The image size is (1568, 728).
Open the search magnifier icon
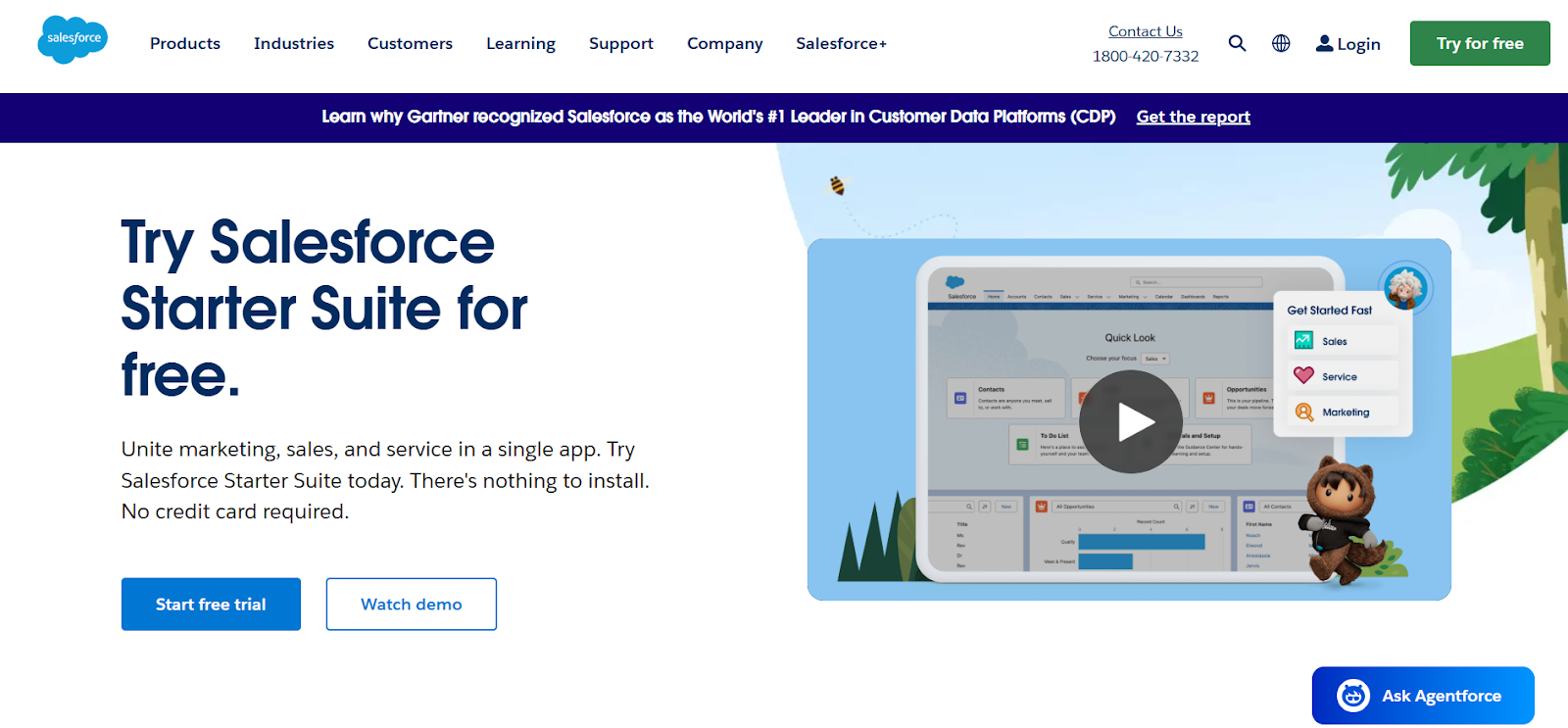click(x=1237, y=43)
